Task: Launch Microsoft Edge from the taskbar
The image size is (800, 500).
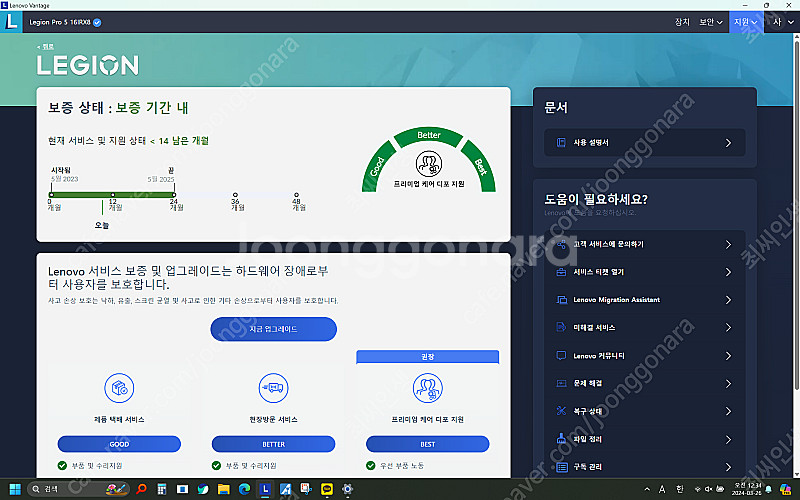Action: tap(244, 489)
